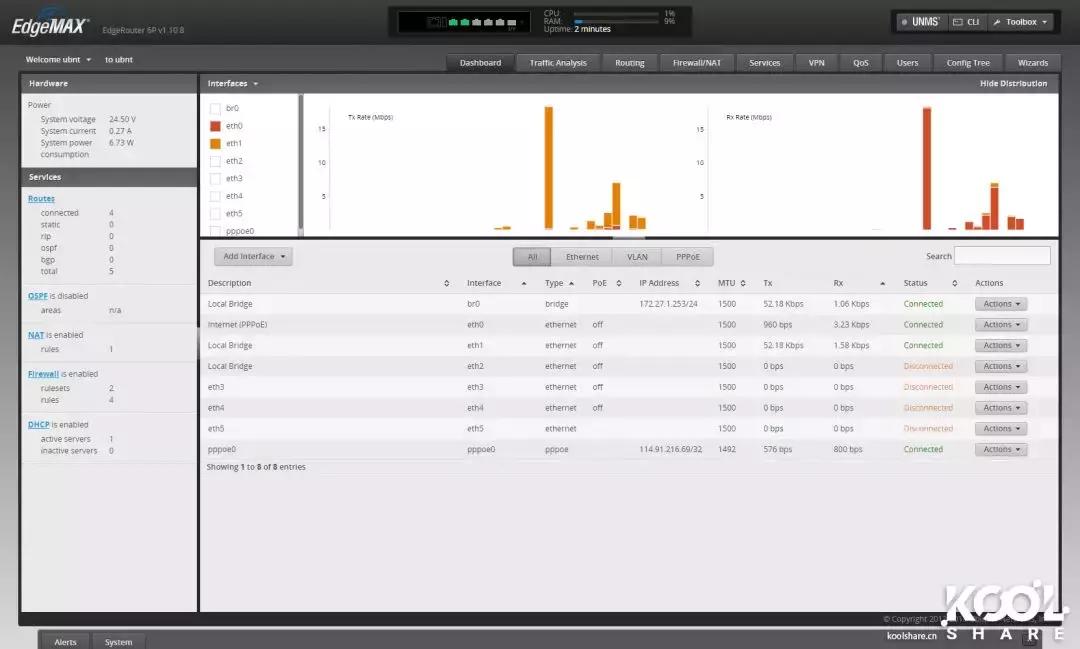The height and width of the screenshot is (649, 1080).
Task: Toggle the br0 chart checkbox
Action: click(x=215, y=108)
